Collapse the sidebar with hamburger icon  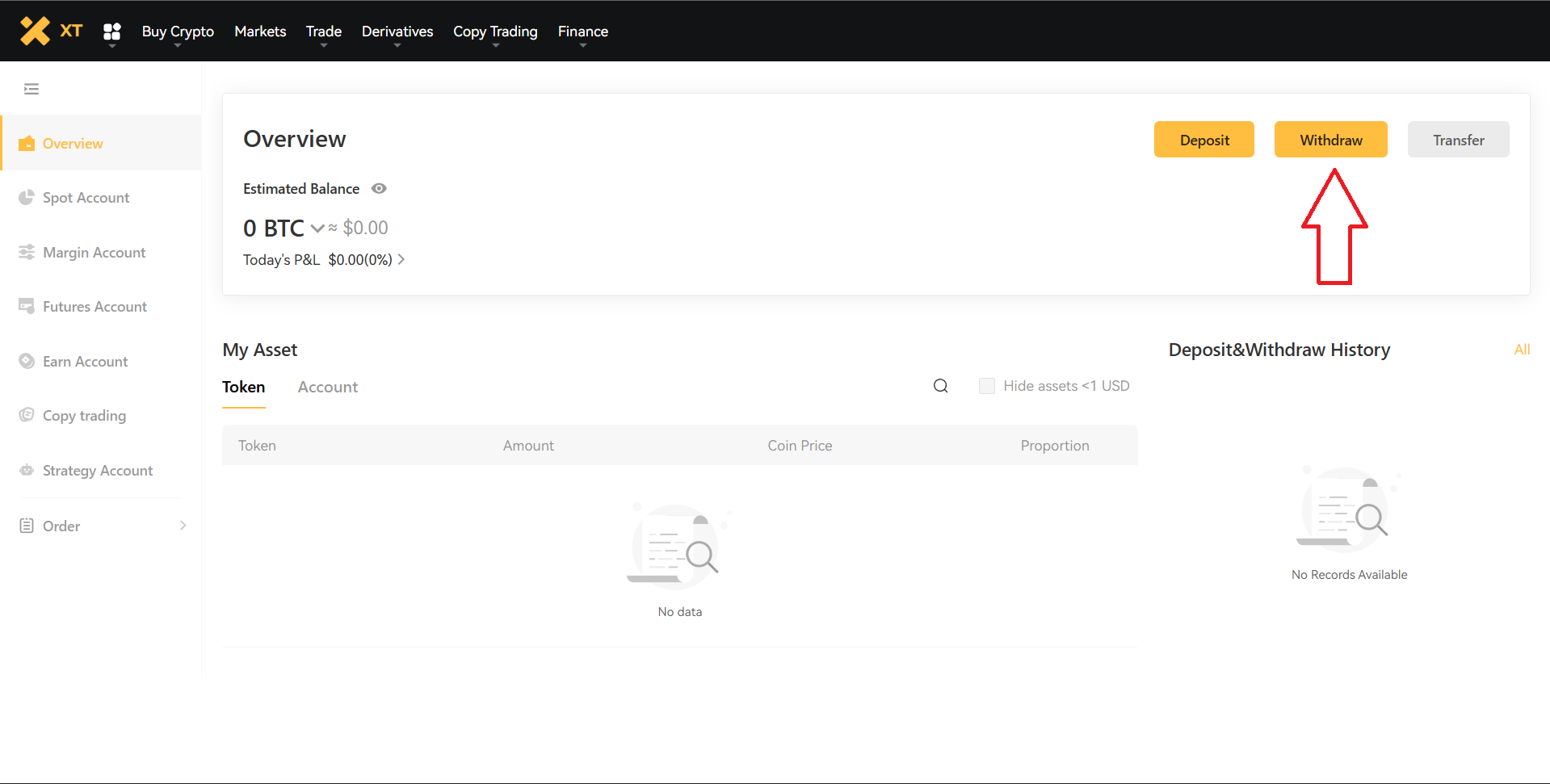tap(32, 89)
